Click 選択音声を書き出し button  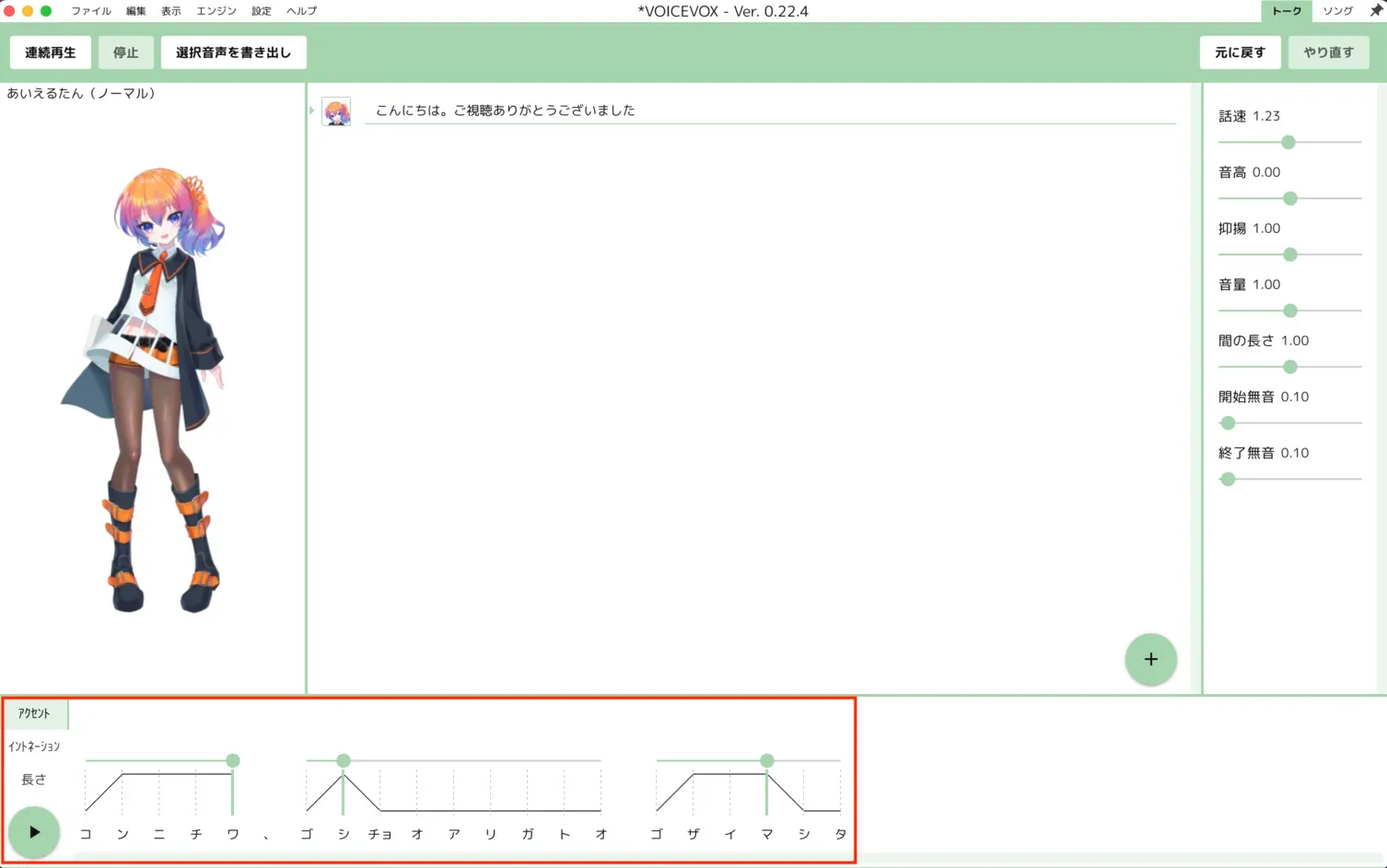(234, 52)
